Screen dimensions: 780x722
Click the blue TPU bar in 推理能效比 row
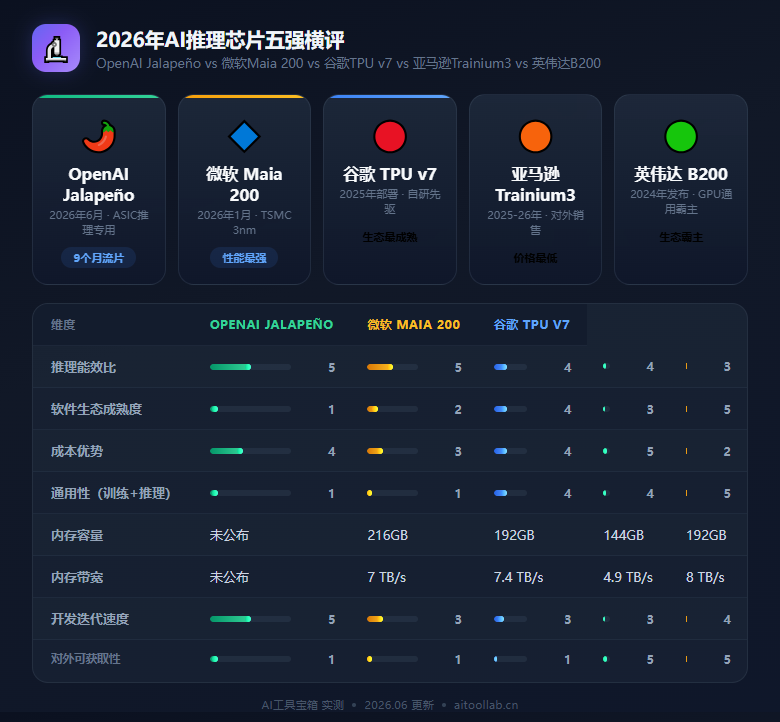500,367
